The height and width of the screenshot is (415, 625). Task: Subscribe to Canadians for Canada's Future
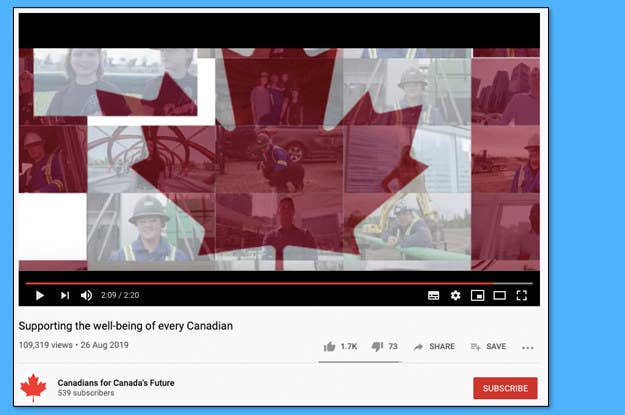point(505,388)
